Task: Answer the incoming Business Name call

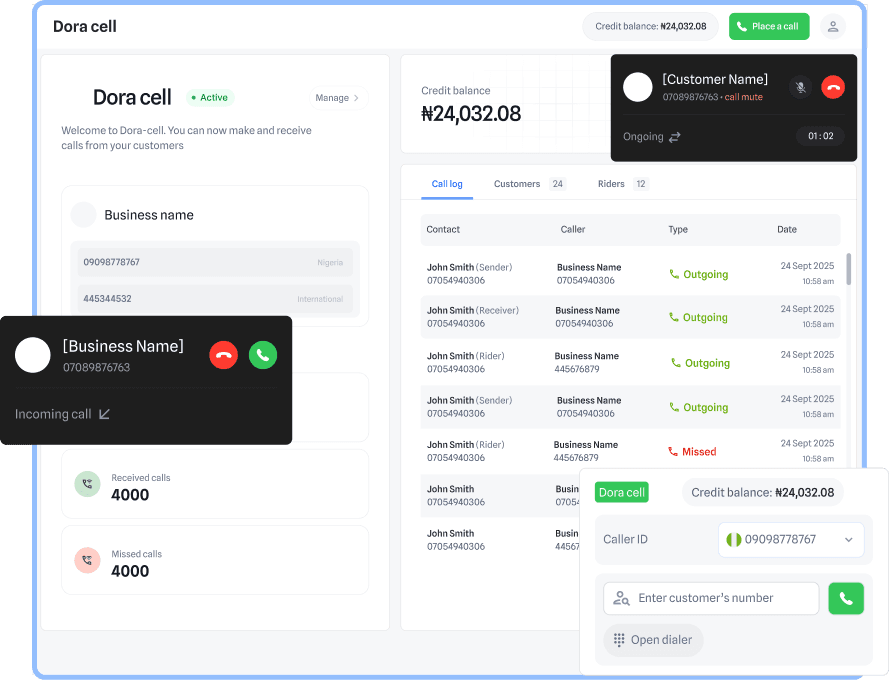Action: (x=262, y=355)
